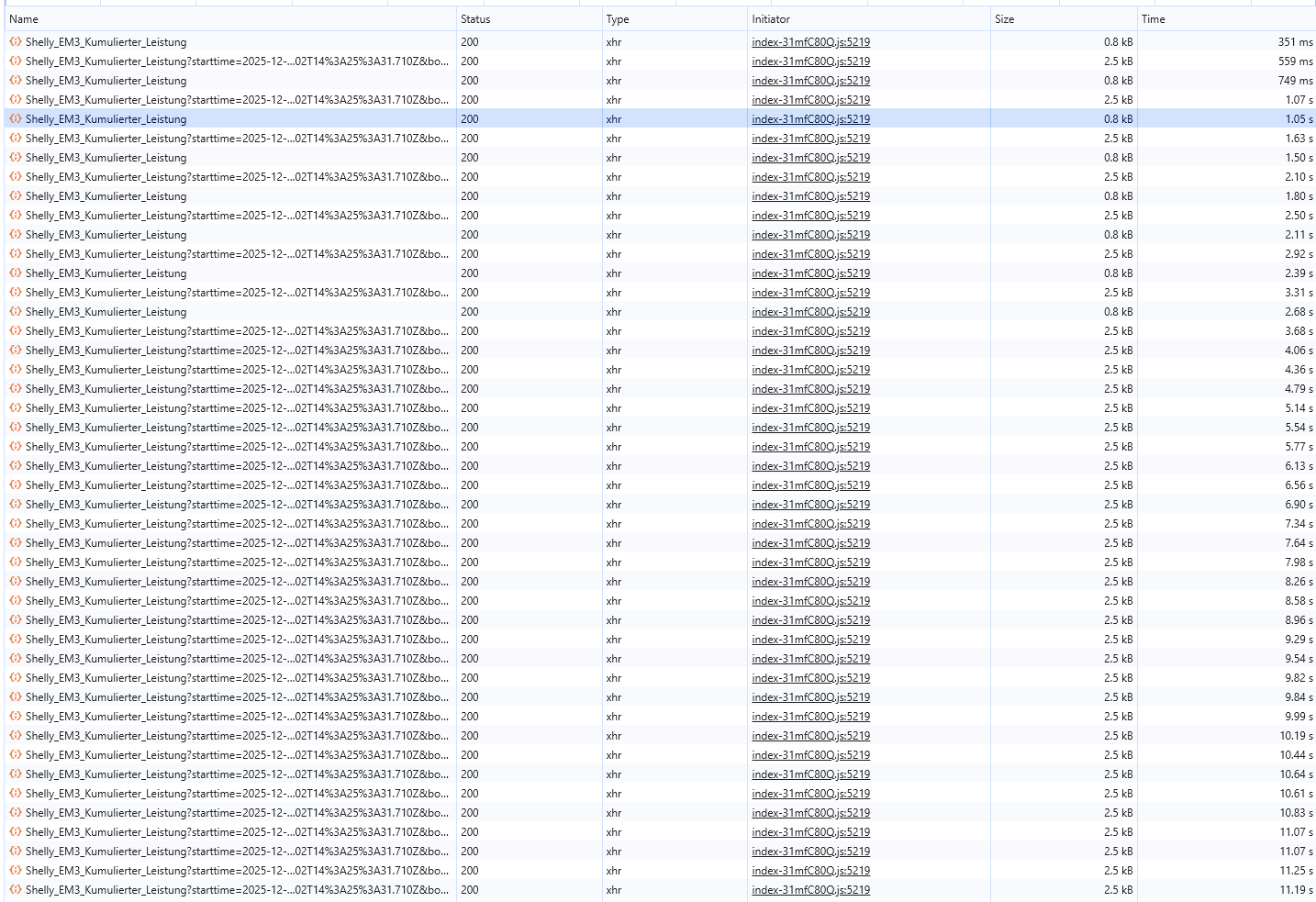Click status 200 in the 10.64 s row
This screenshot has width=1316, height=902.
[x=470, y=774]
